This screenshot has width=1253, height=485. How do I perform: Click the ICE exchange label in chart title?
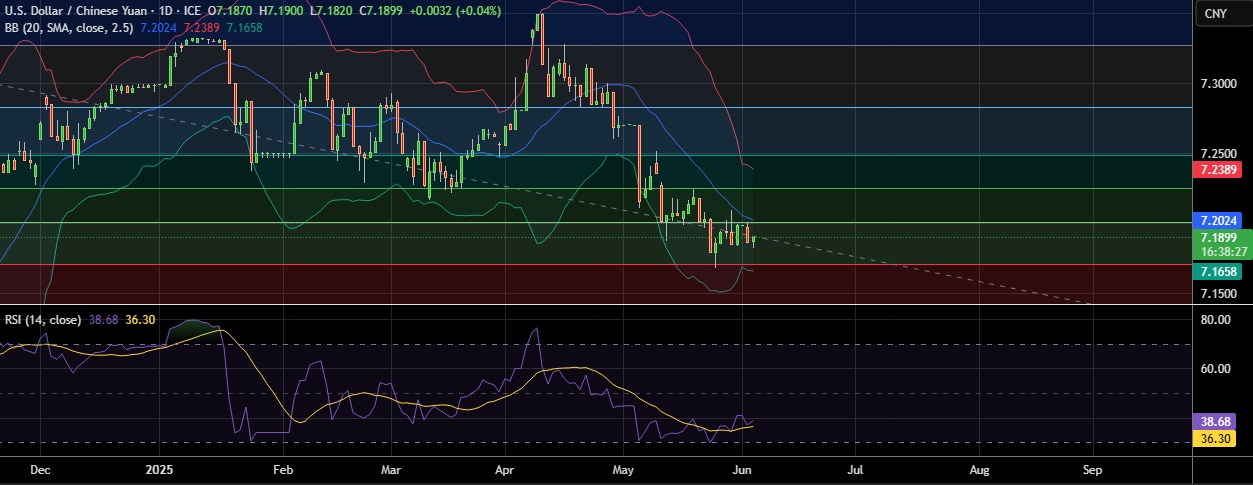[x=192, y=11]
